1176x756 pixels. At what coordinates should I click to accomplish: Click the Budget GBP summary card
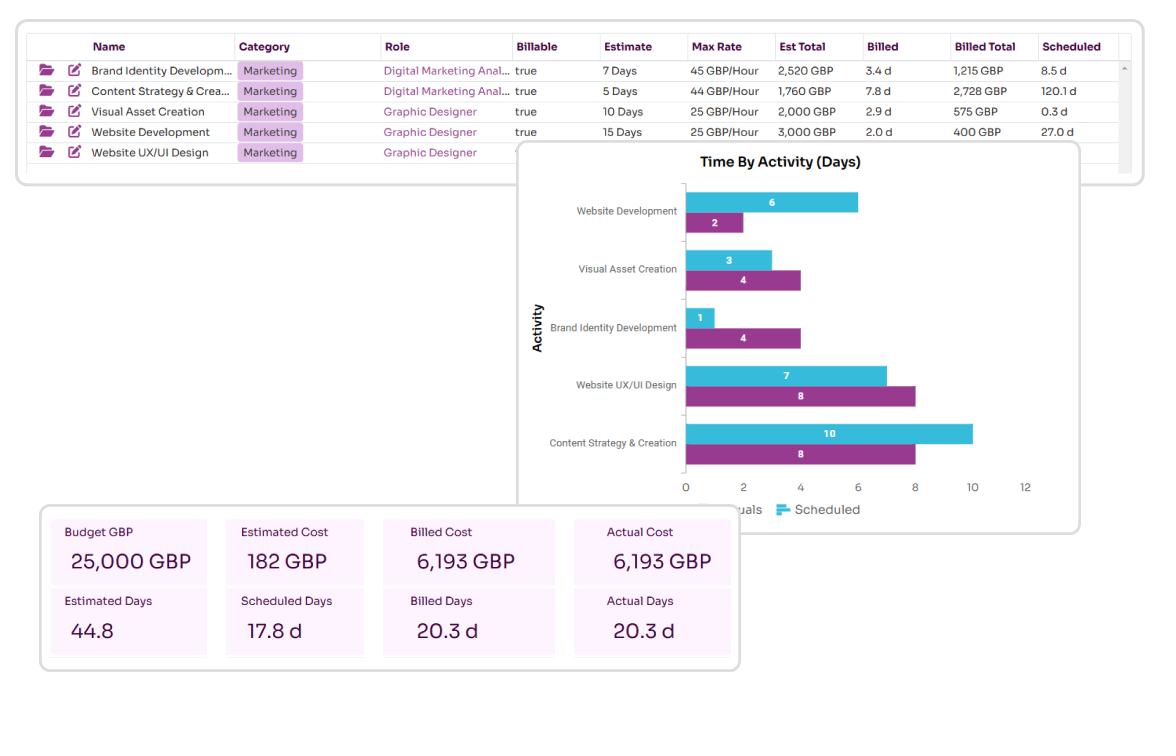(129, 551)
